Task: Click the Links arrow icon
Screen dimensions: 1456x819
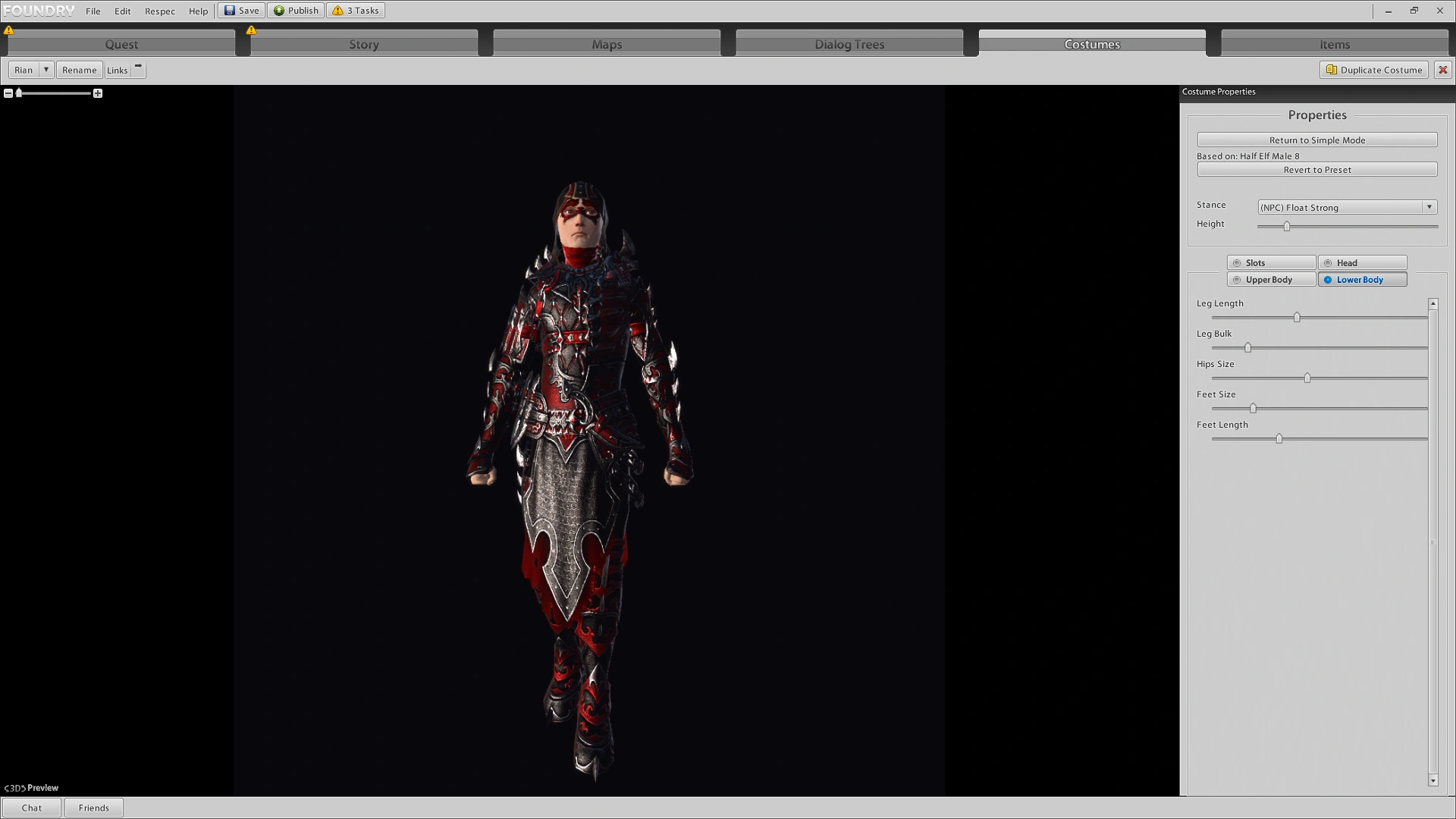Action: coord(138,67)
